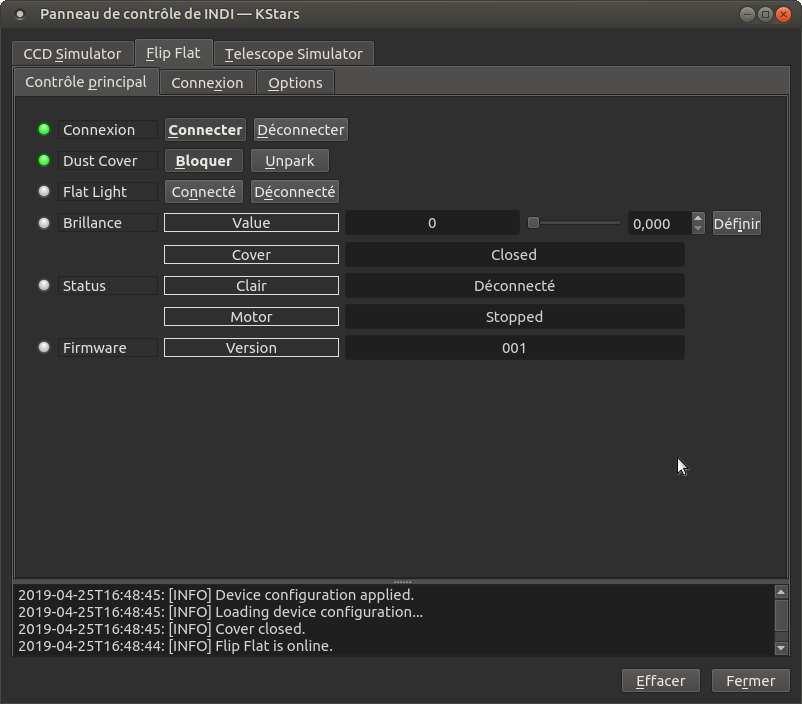Click the Définir button for Brillance
802x704 pixels.
click(x=737, y=224)
